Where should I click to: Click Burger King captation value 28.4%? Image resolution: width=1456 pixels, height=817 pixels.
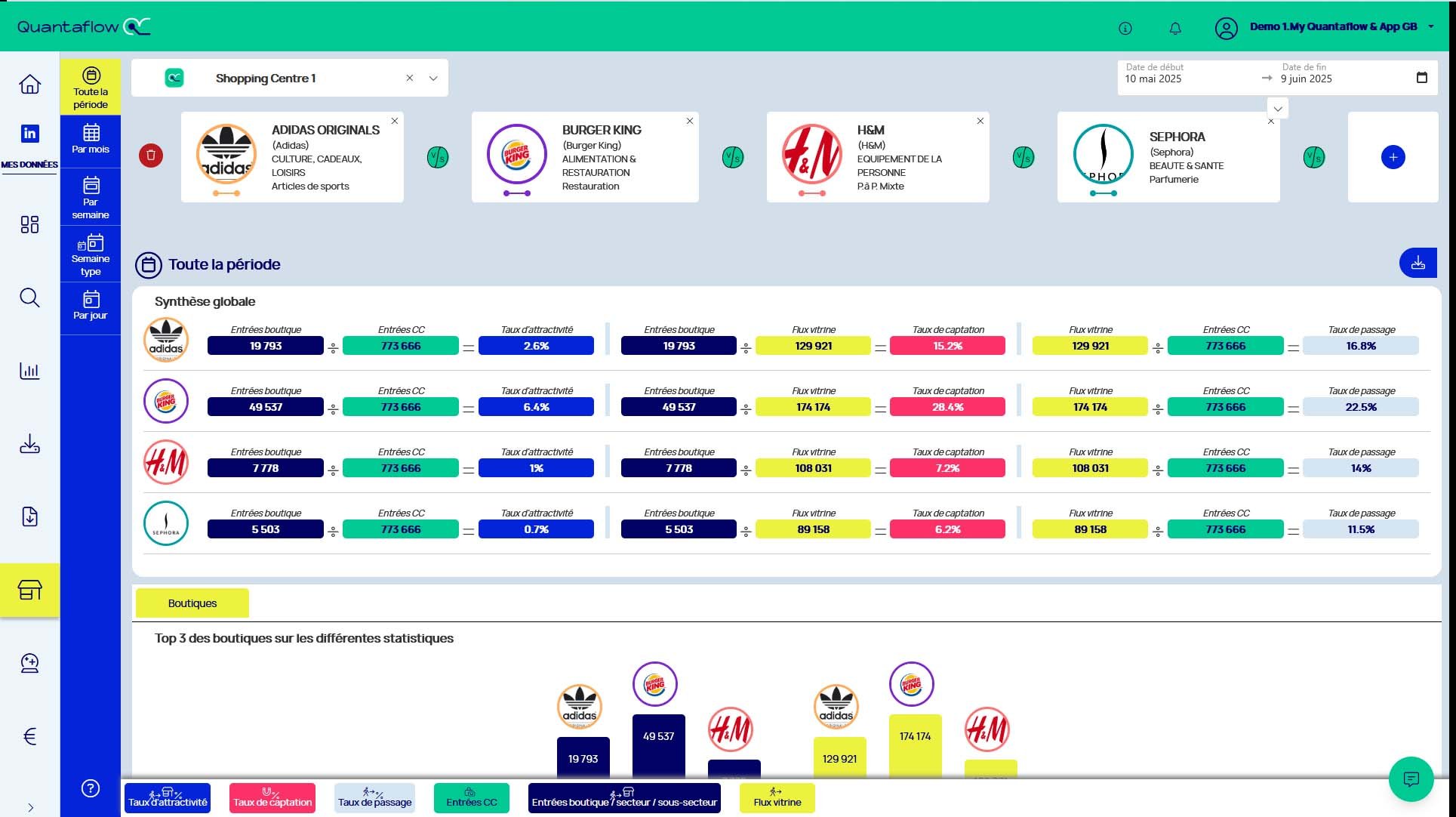(x=947, y=407)
